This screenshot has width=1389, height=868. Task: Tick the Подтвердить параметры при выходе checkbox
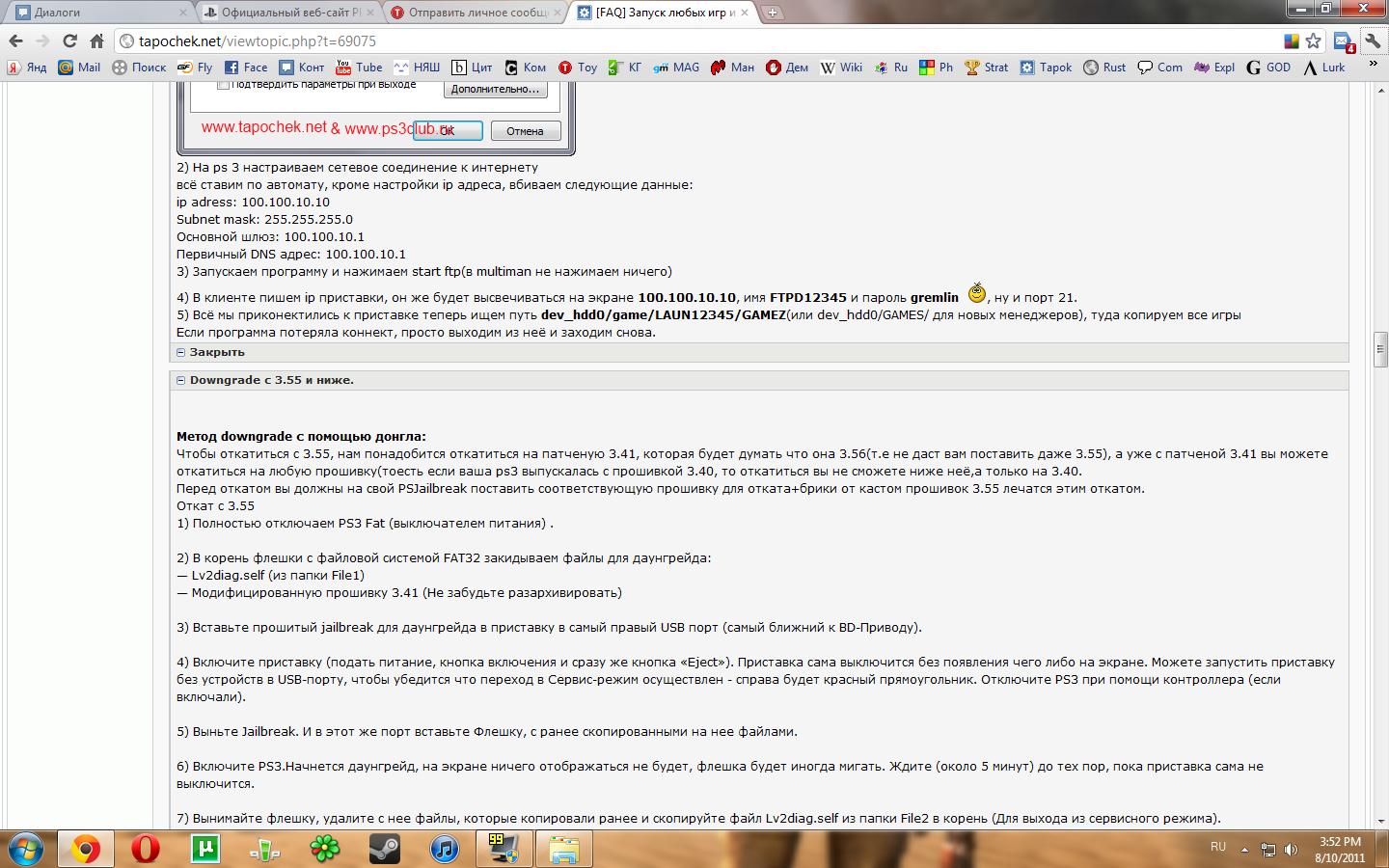click(x=224, y=85)
